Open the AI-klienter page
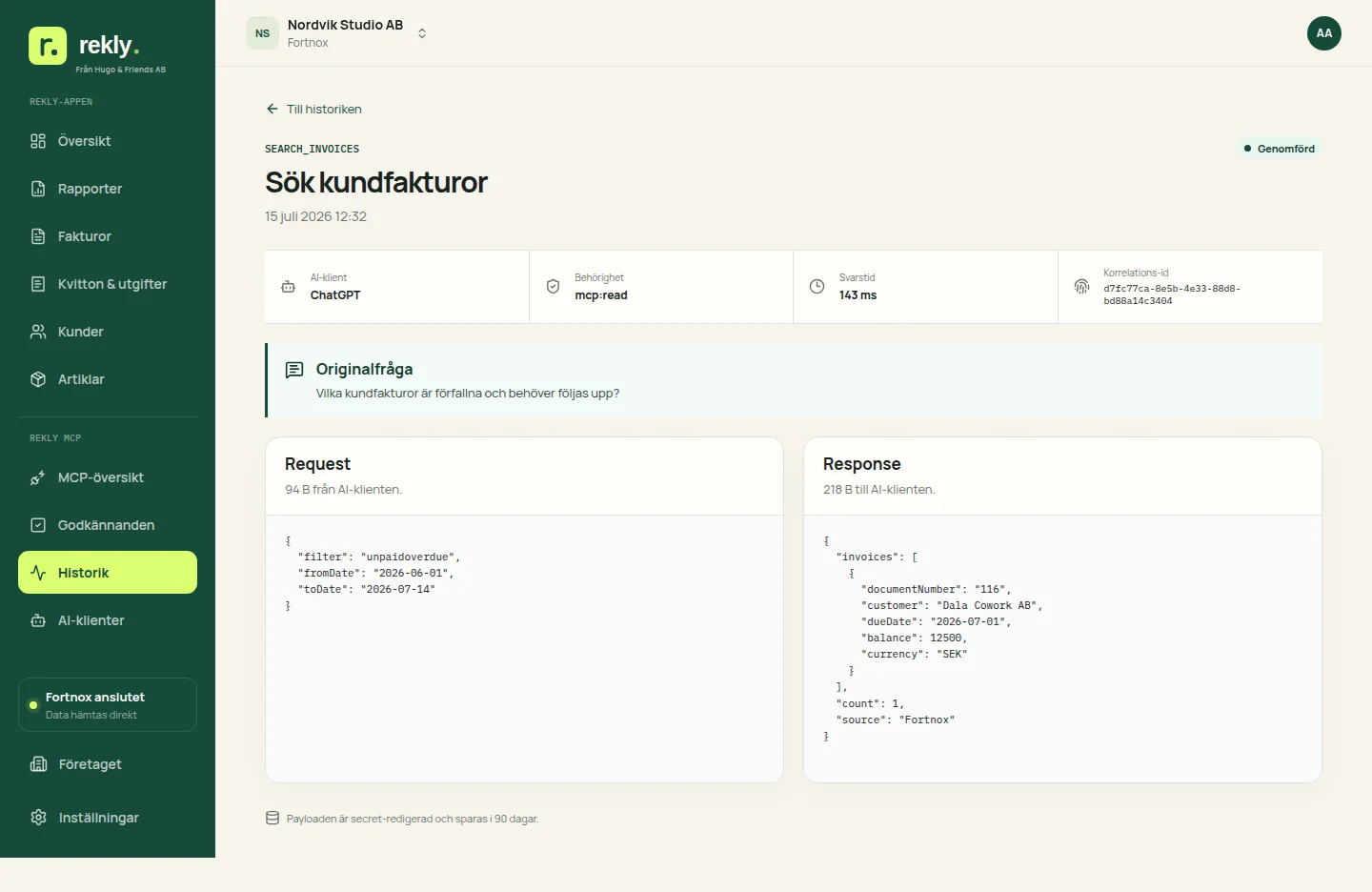This screenshot has height=892, width=1372. click(x=108, y=620)
